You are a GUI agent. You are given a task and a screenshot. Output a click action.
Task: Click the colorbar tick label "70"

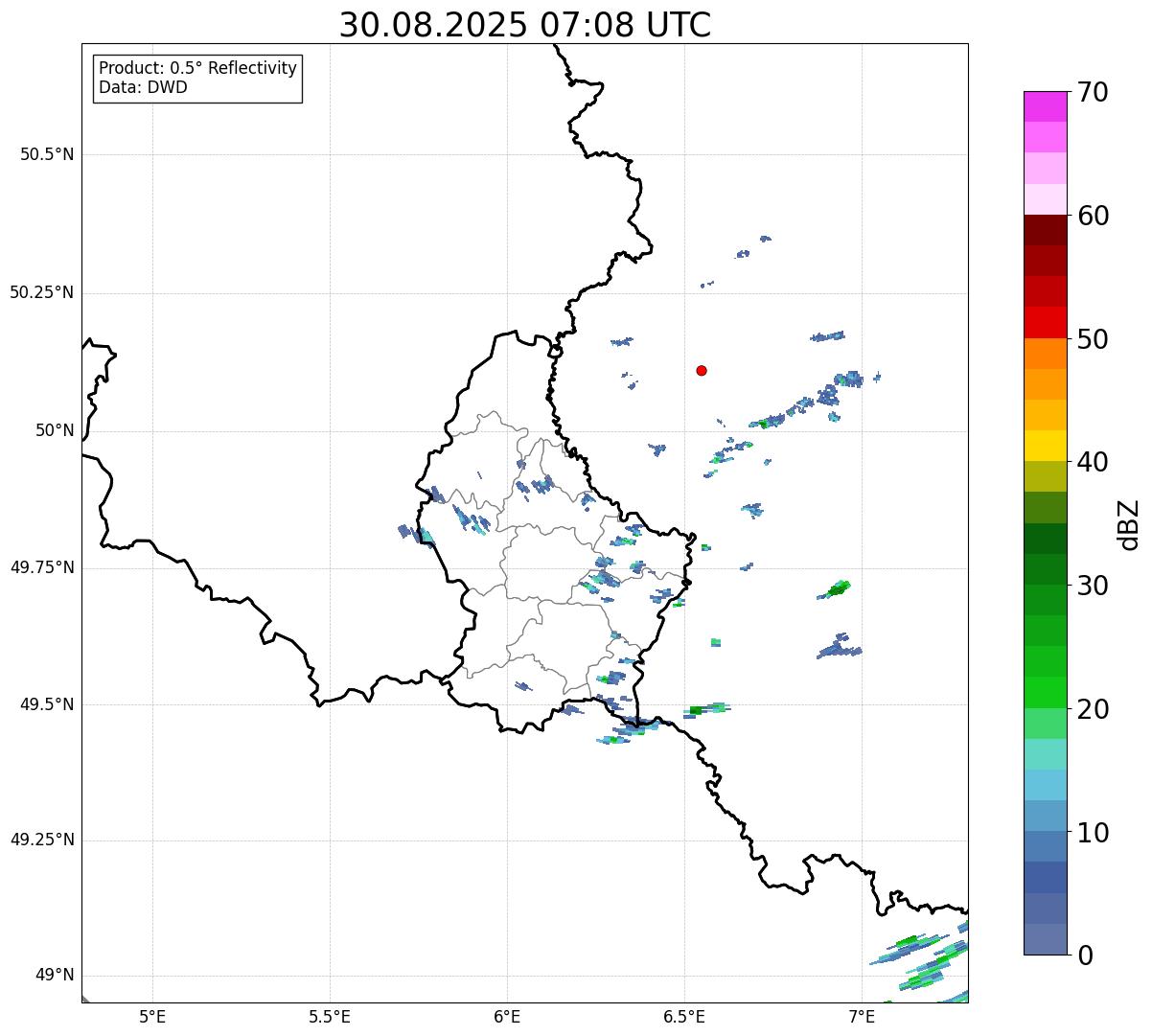pos(1093,92)
